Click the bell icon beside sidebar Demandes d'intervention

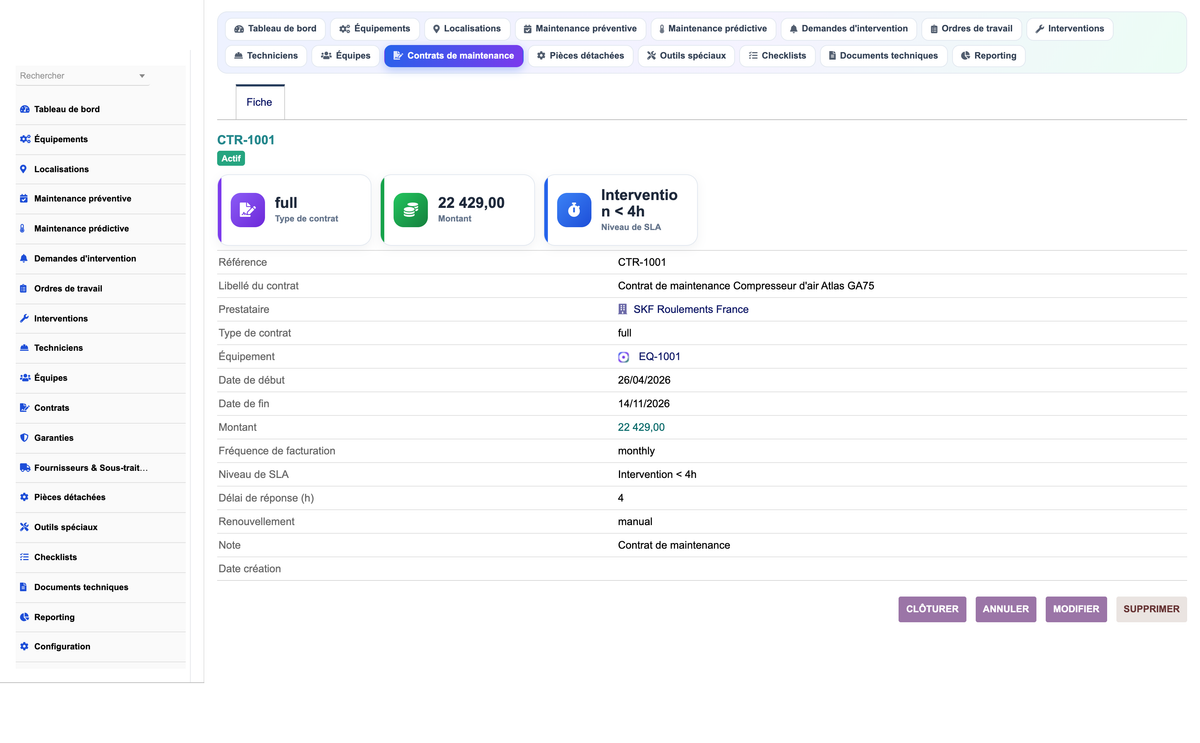(24, 258)
